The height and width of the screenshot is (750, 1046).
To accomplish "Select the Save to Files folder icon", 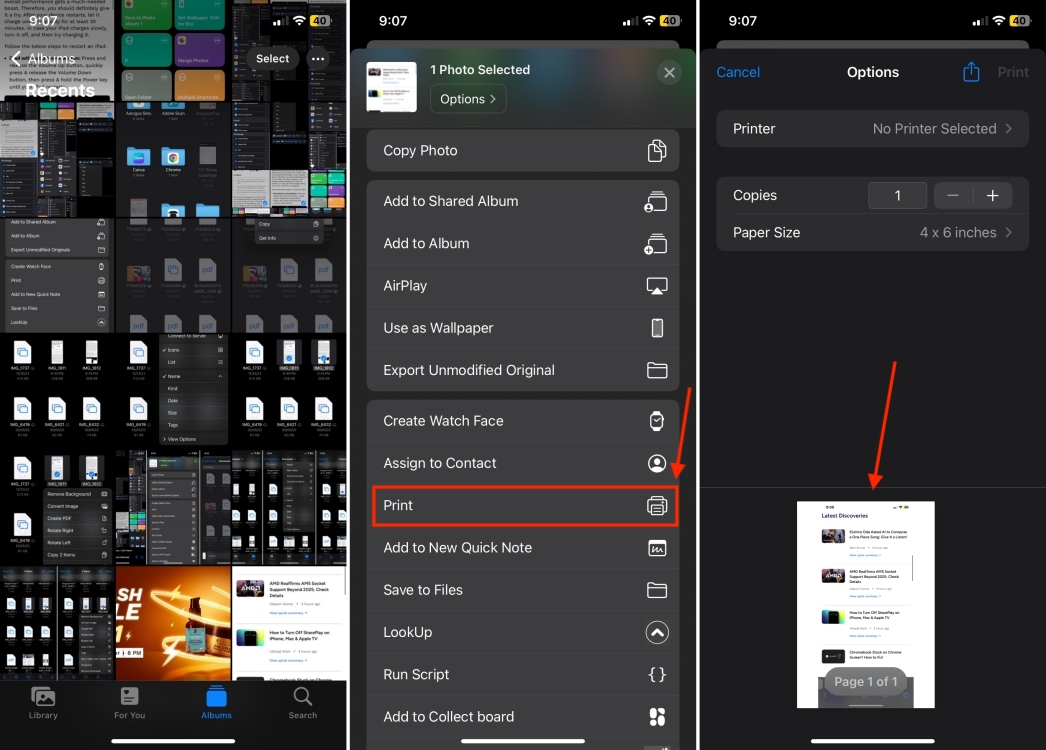I will pyautogui.click(x=657, y=590).
